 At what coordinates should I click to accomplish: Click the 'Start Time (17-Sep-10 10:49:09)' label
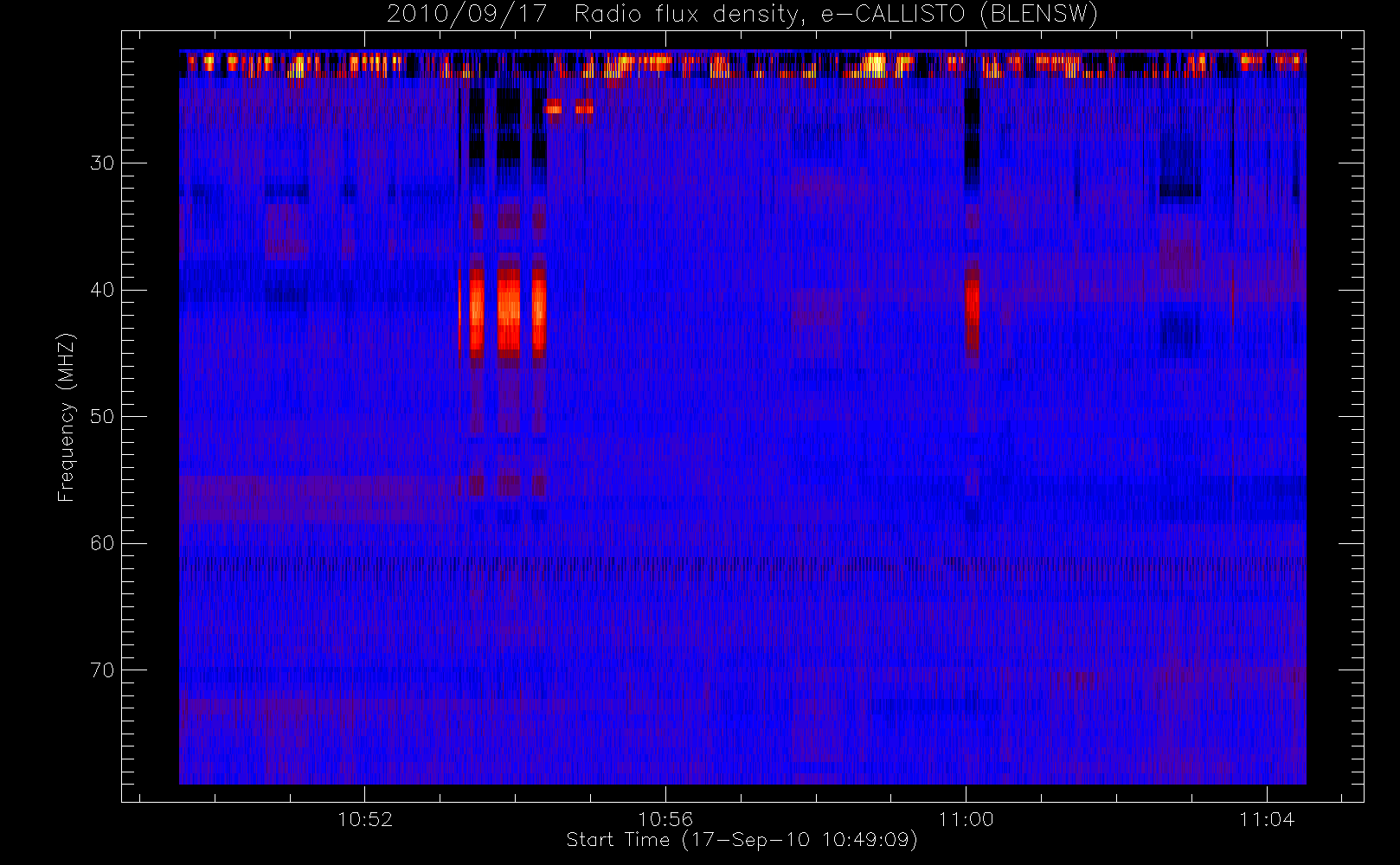pos(742,840)
